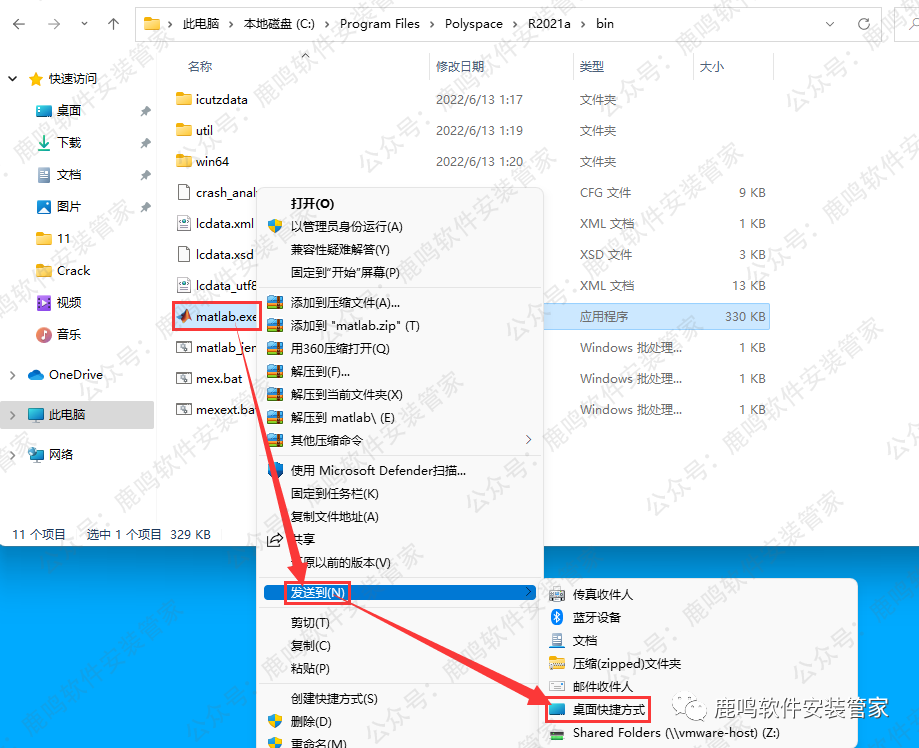Select the win64 folder

(x=212, y=161)
